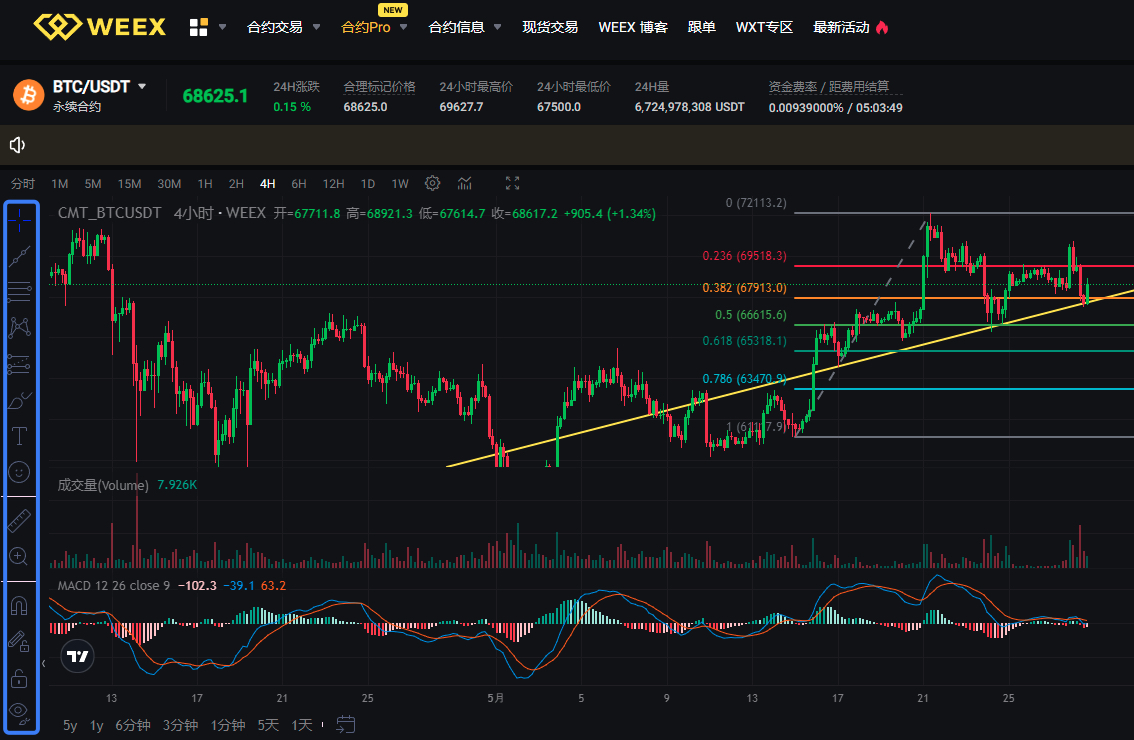Set date range to 1天
The height and width of the screenshot is (740, 1134).
[x=302, y=725]
